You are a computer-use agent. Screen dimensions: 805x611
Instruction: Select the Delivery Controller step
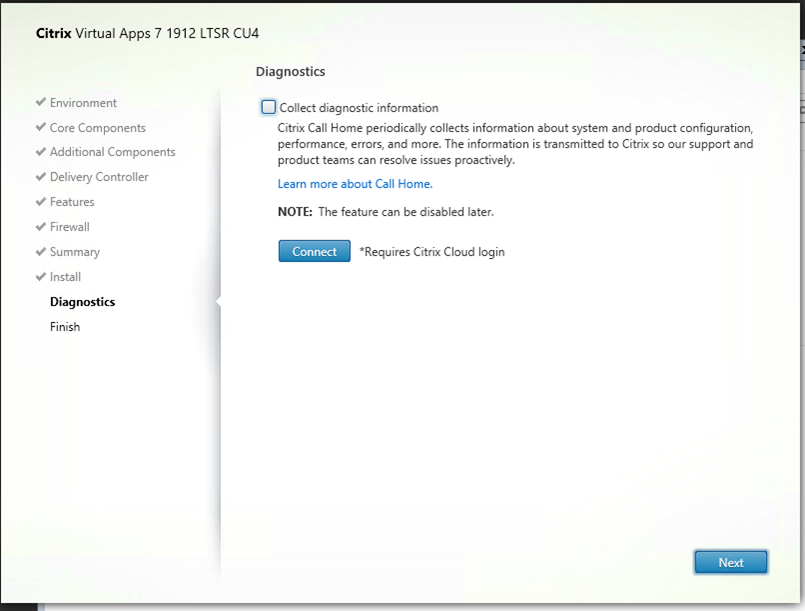pos(99,177)
